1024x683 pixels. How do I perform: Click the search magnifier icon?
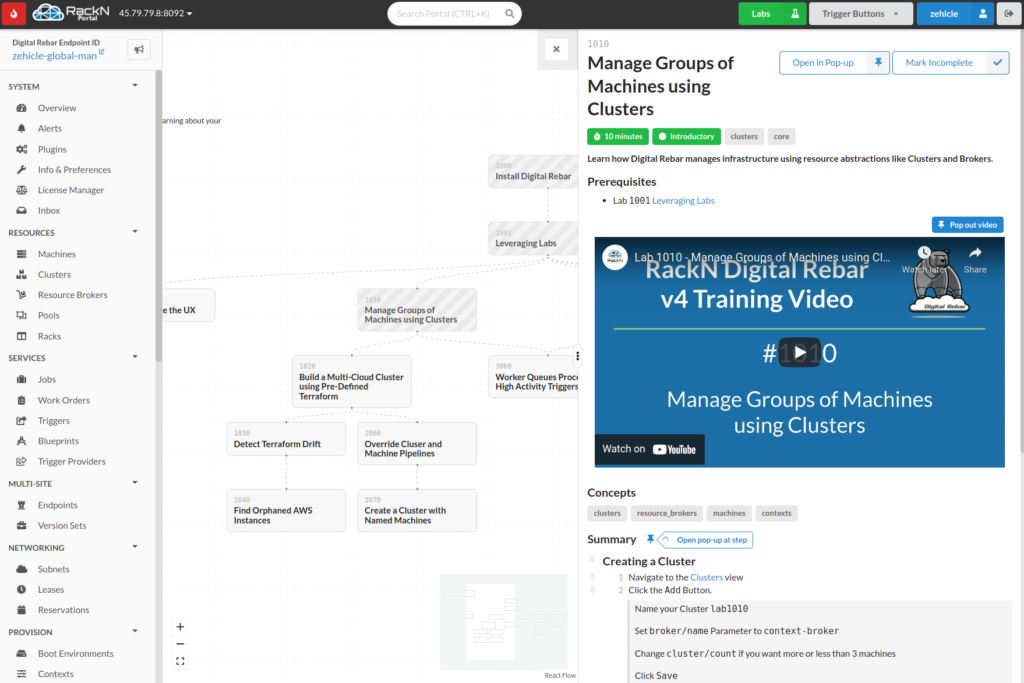pyautogui.click(x=509, y=14)
